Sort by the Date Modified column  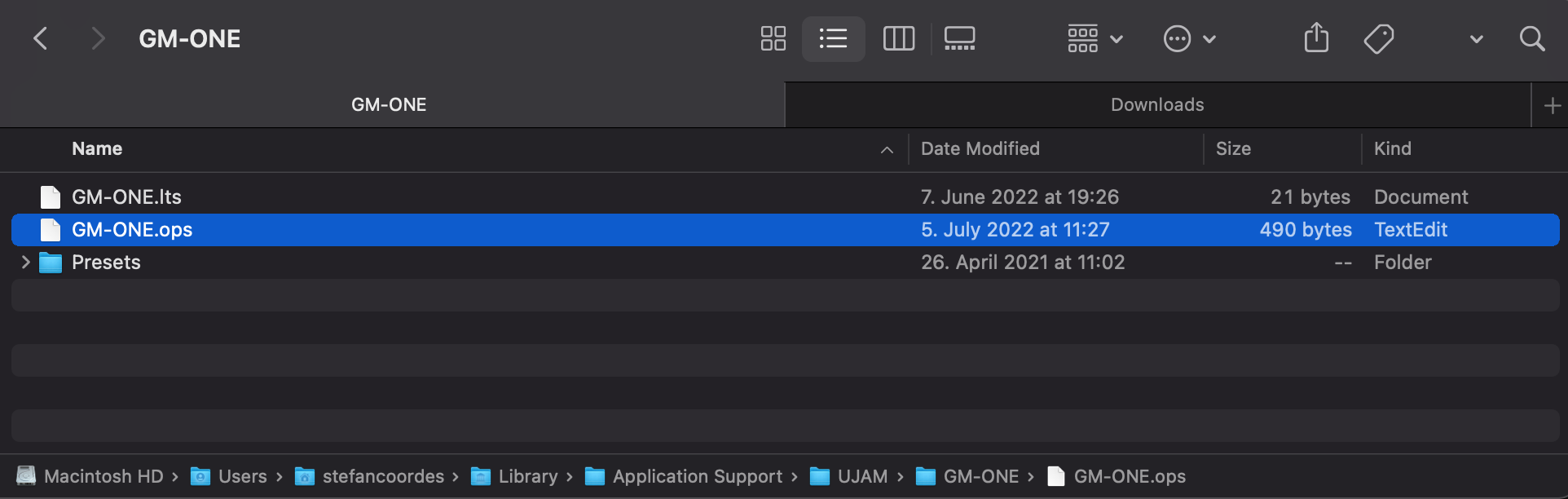980,148
